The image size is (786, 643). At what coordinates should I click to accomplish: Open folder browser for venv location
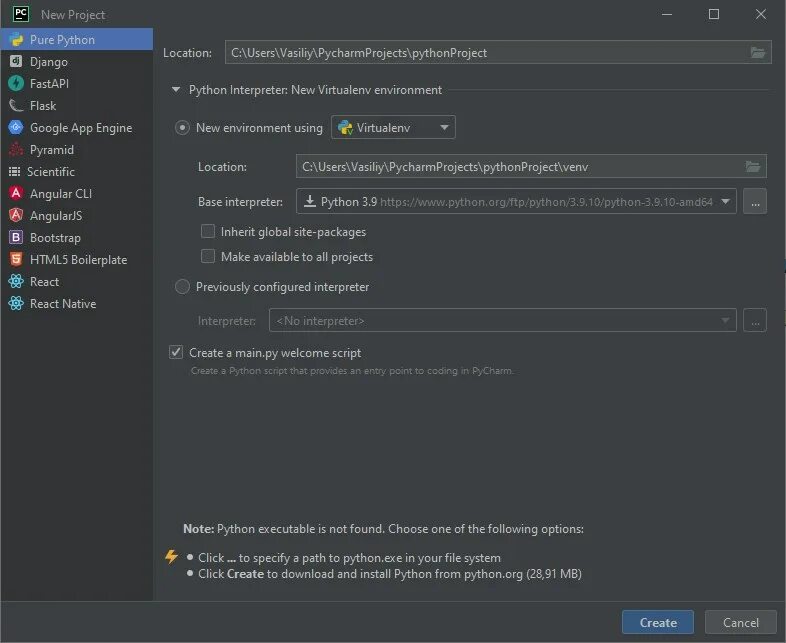coord(752,166)
